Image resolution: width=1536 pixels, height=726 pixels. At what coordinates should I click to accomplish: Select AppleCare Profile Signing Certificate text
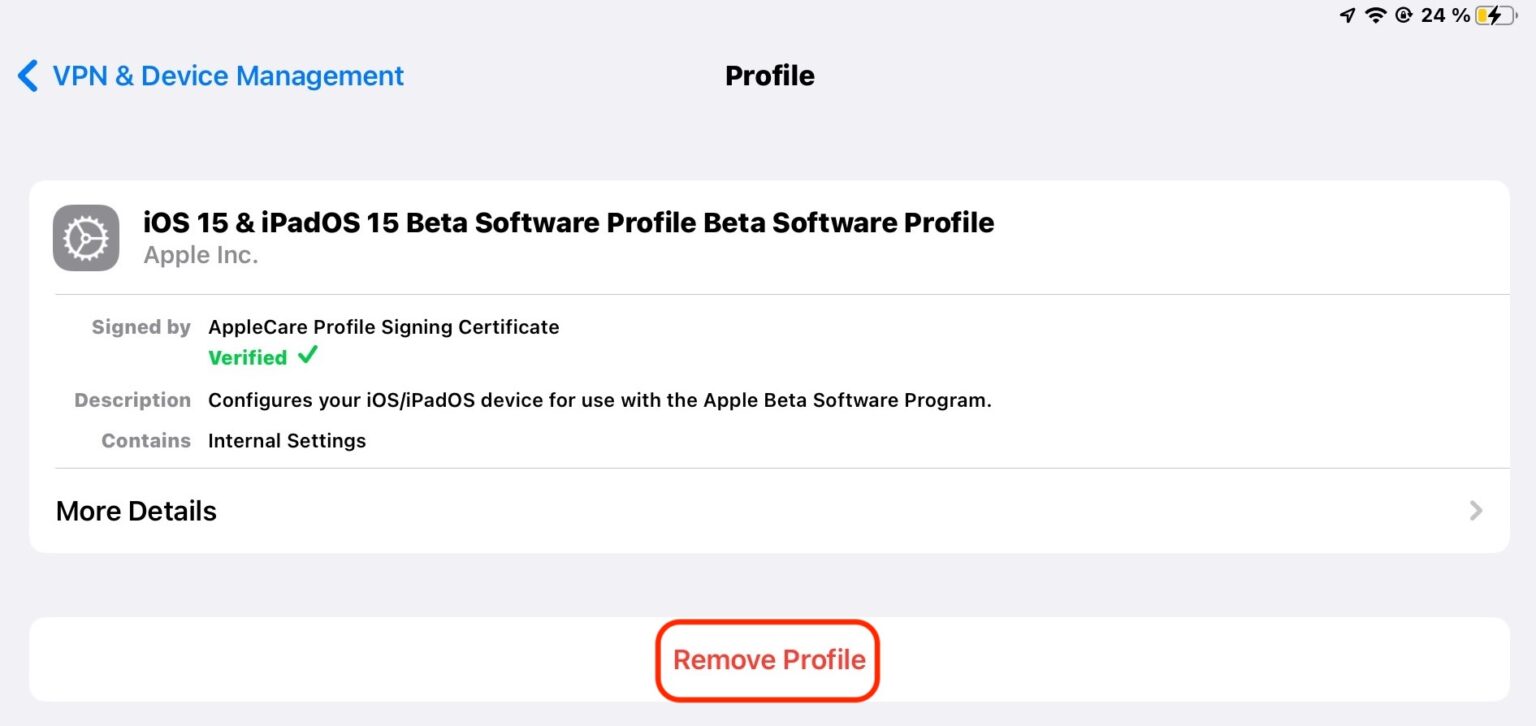click(383, 327)
